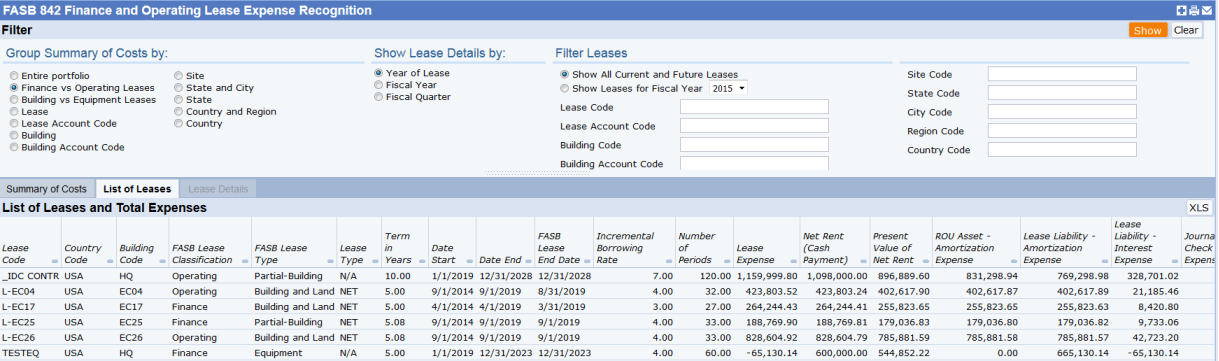Open Number of Periods column menu arrow
The height and width of the screenshot is (361, 1219).
[x=727, y=260]
